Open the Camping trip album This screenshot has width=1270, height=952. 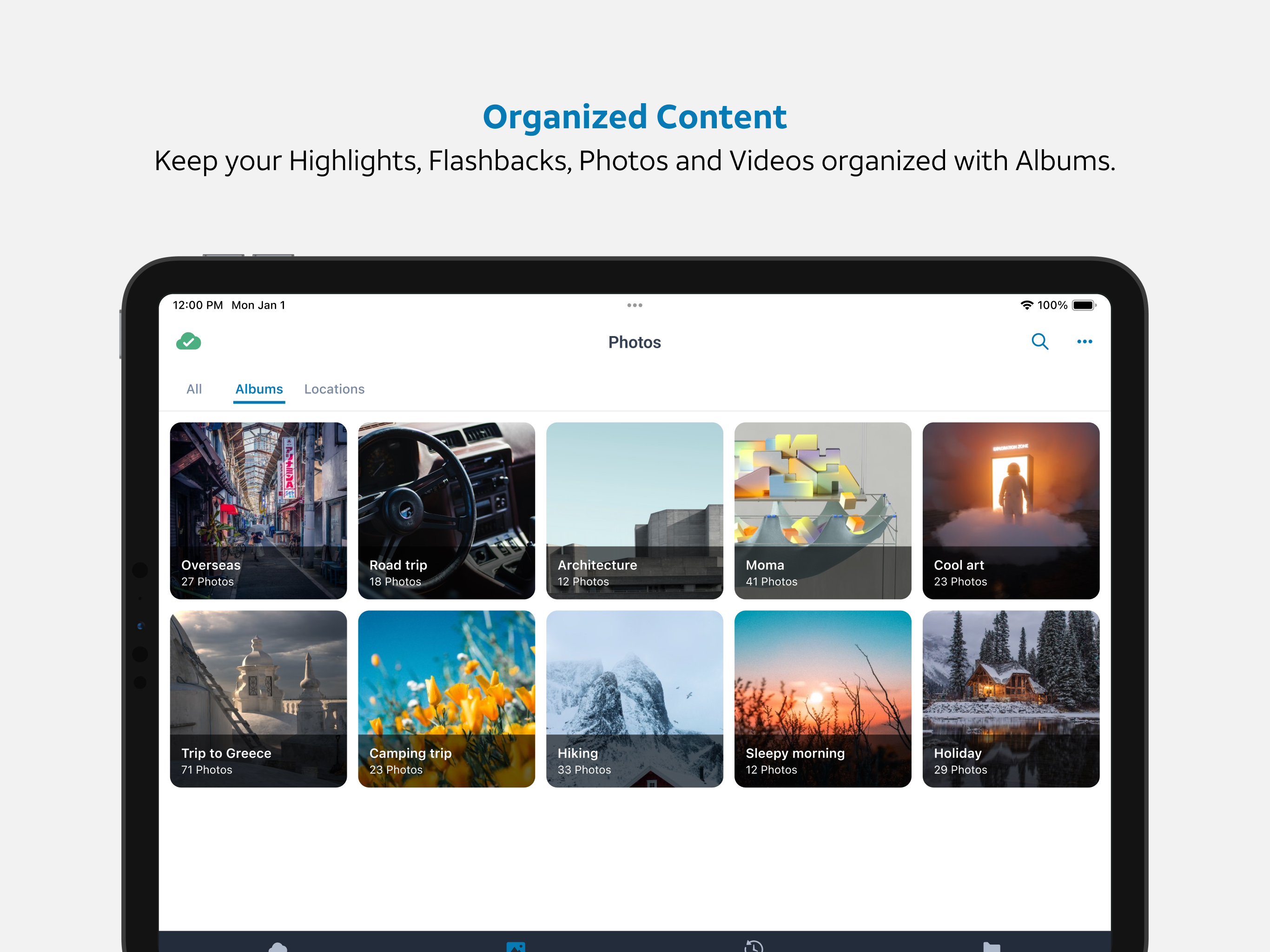[446, 698]
